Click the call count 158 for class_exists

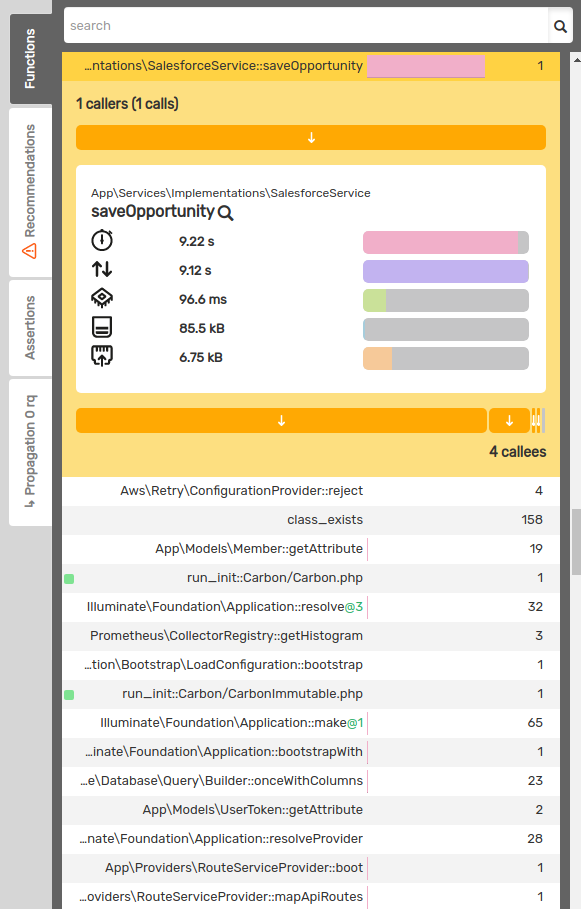[532, 520]
